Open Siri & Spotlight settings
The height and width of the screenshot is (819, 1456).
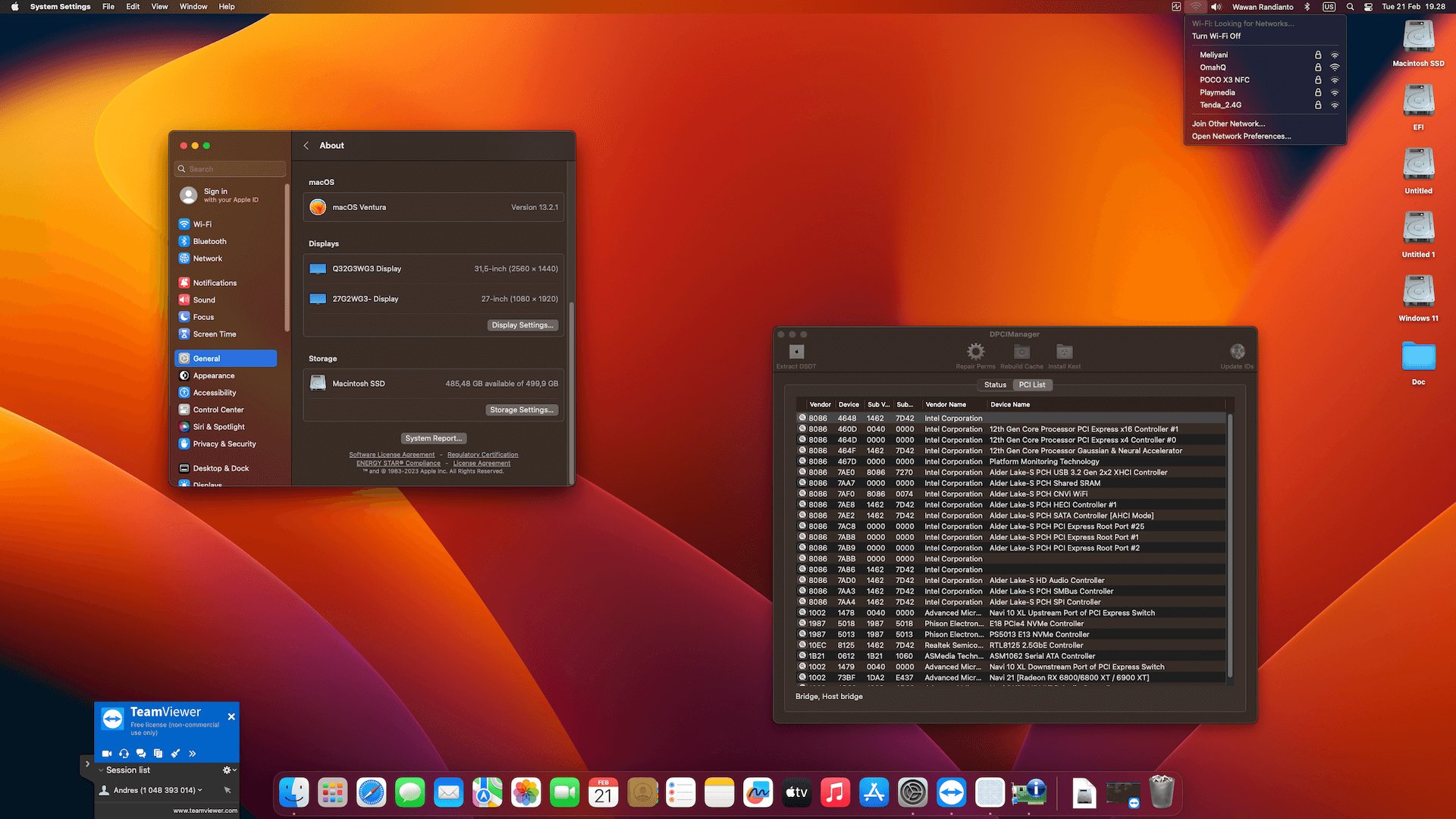[227, 427]
